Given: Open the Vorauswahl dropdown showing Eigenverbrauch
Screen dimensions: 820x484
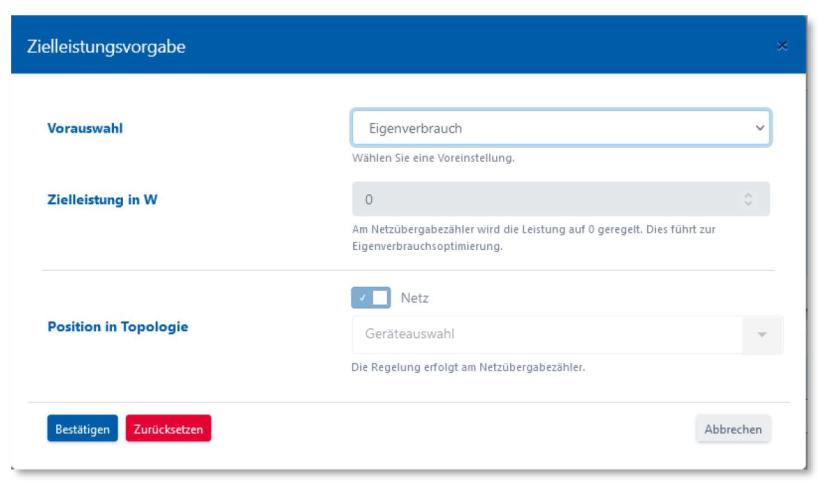Looking at the screenshot, I should point(561,128).
